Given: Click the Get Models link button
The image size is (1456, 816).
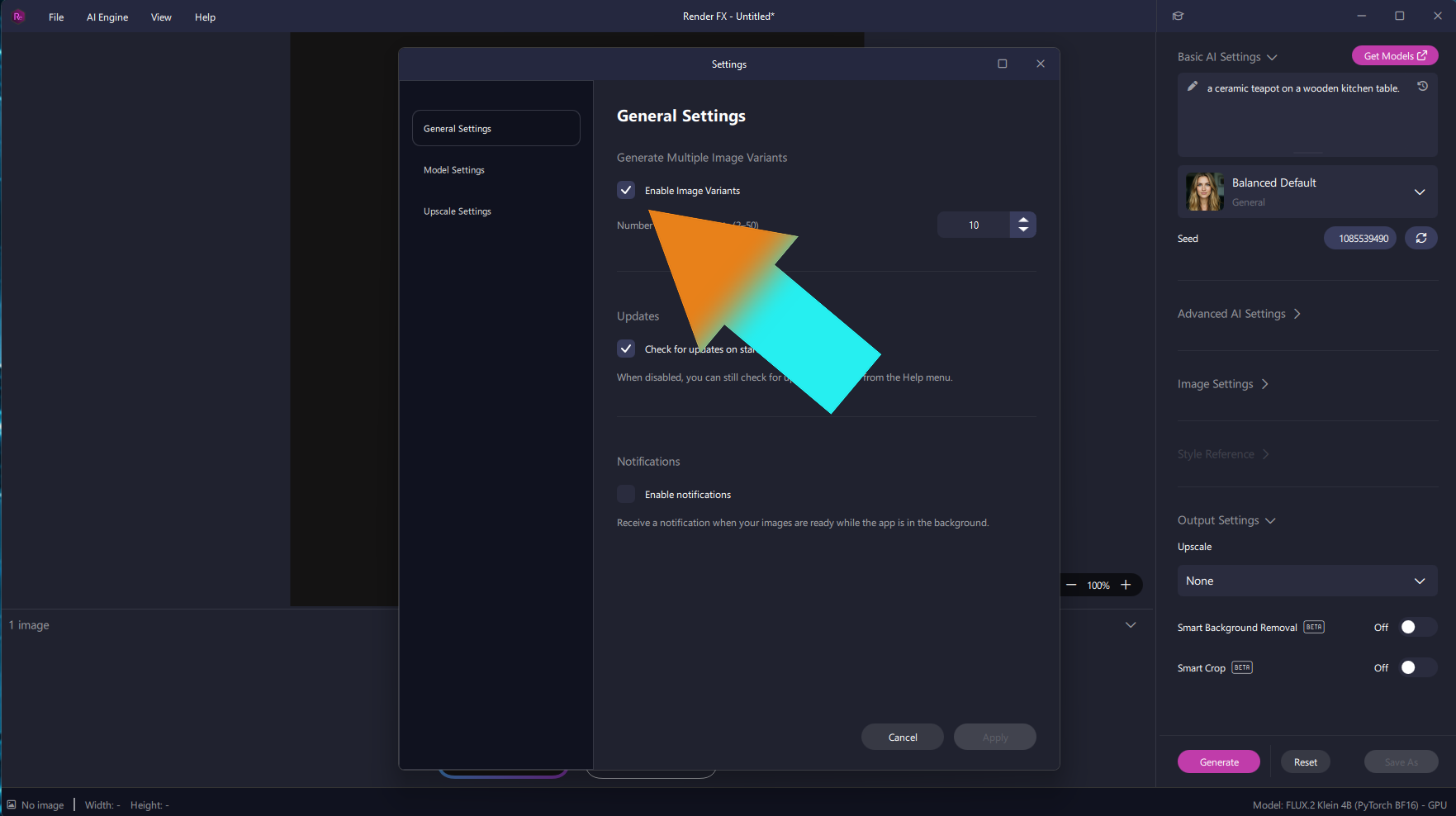Looking at the screenshot, I should [1395, 55].
